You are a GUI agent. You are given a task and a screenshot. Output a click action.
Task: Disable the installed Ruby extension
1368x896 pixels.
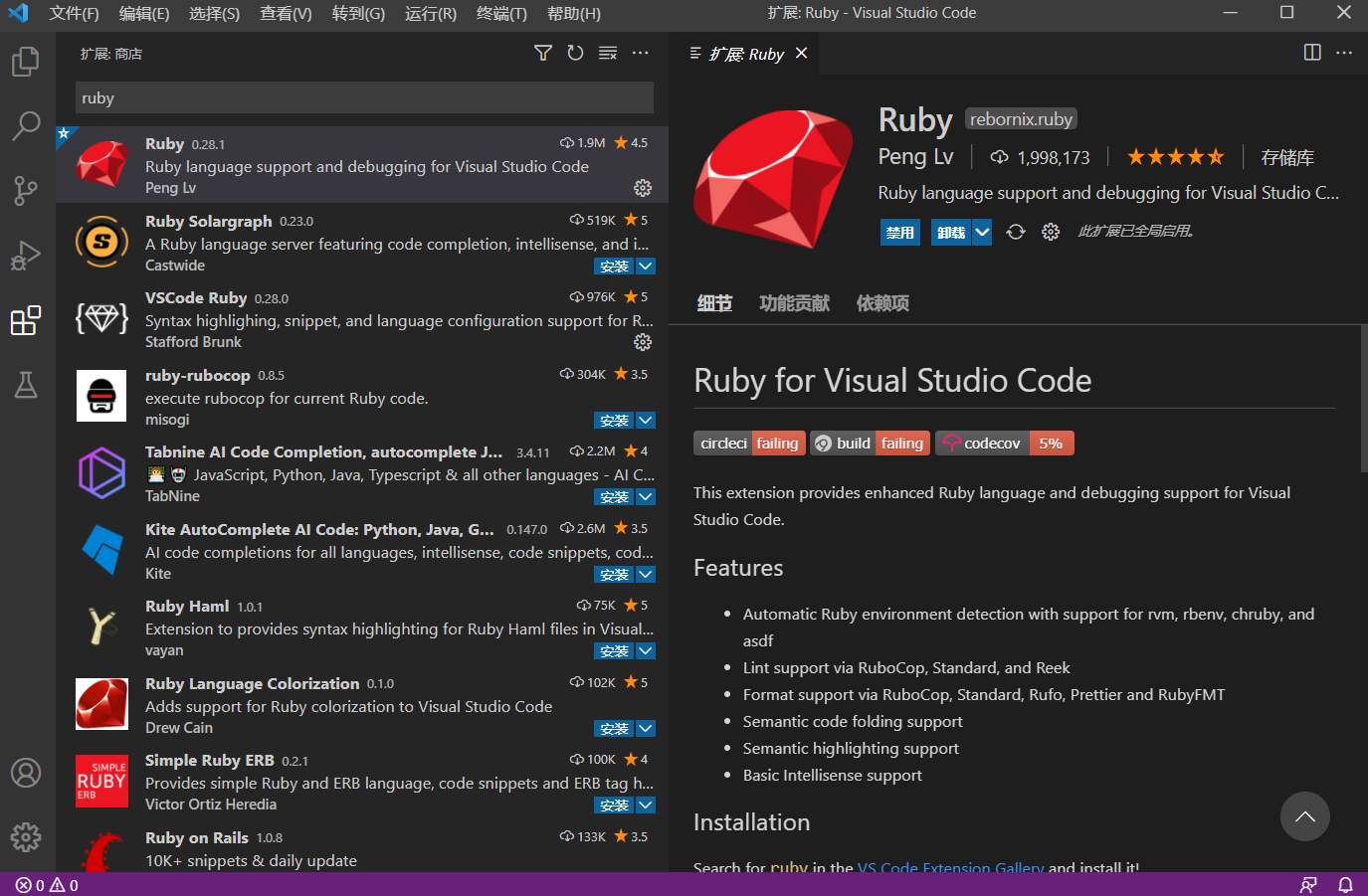pyautogui.click(x=899, y=232)
